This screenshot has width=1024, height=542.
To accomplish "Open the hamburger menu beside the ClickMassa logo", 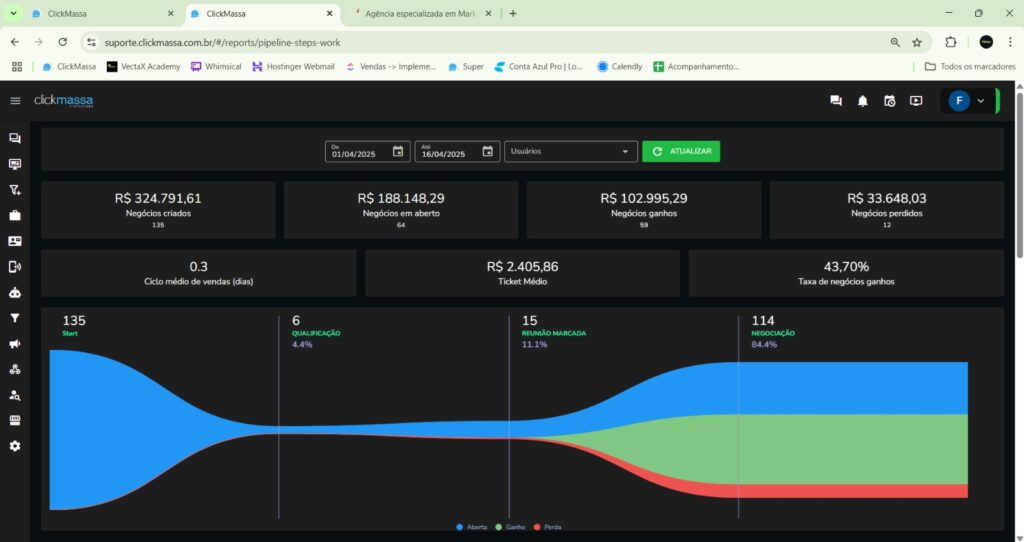I will tap(15, 101).
